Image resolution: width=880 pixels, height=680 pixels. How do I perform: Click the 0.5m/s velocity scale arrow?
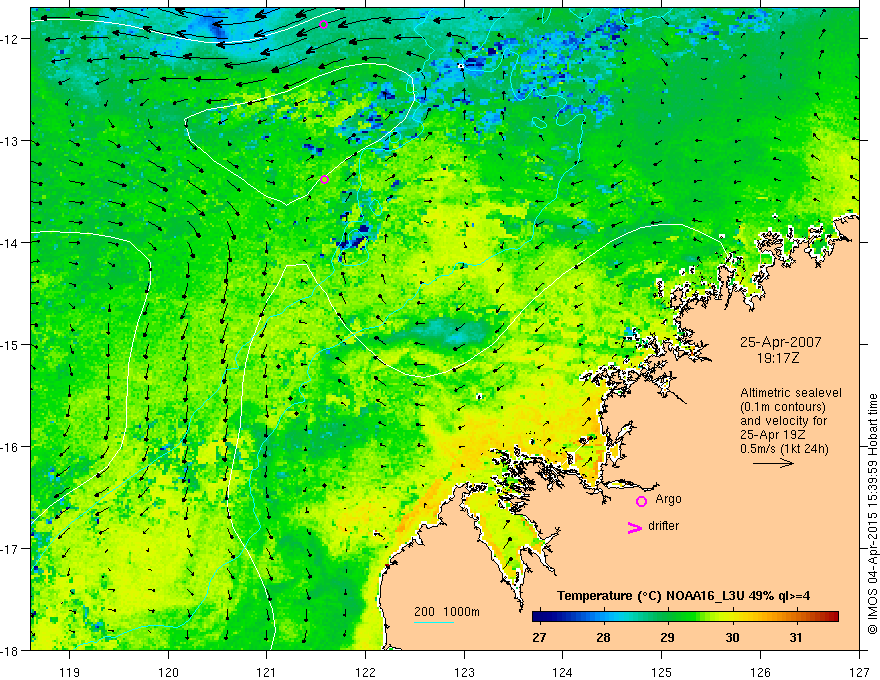point(773,463)
